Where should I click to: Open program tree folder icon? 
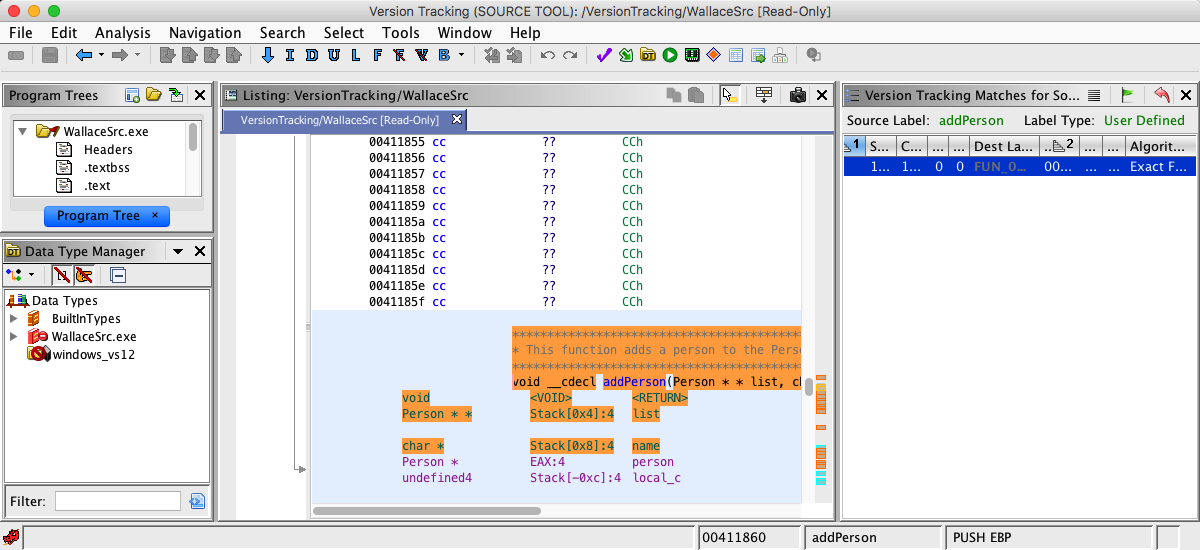pos(153,96)
